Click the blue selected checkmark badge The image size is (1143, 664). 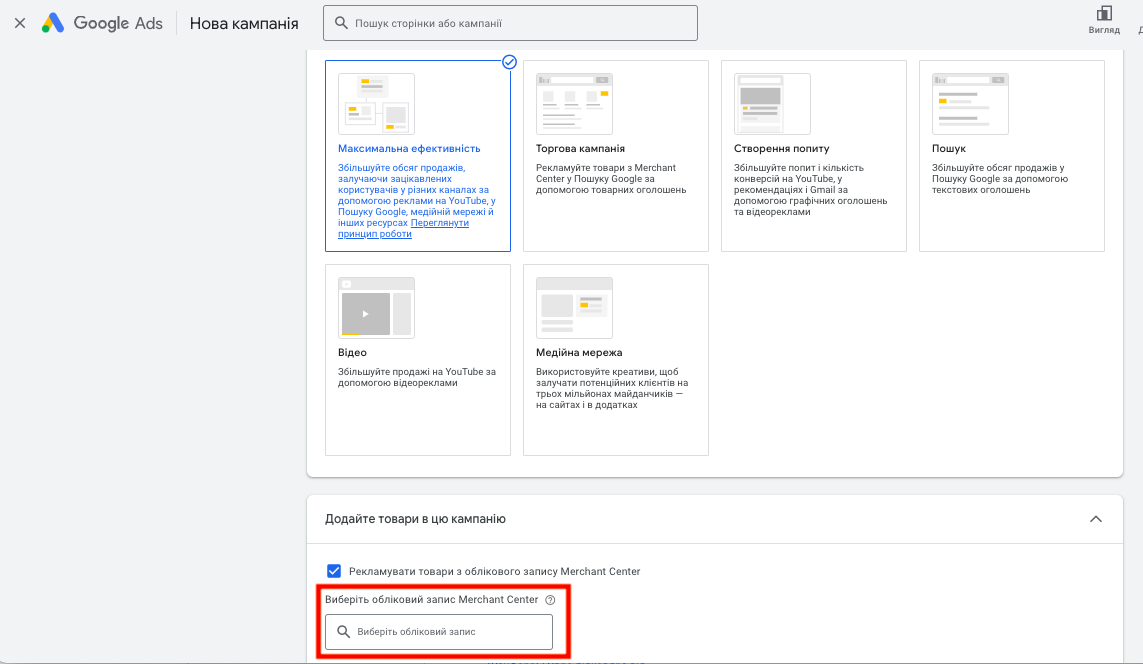pyautogui.click(x=510, y=62)
